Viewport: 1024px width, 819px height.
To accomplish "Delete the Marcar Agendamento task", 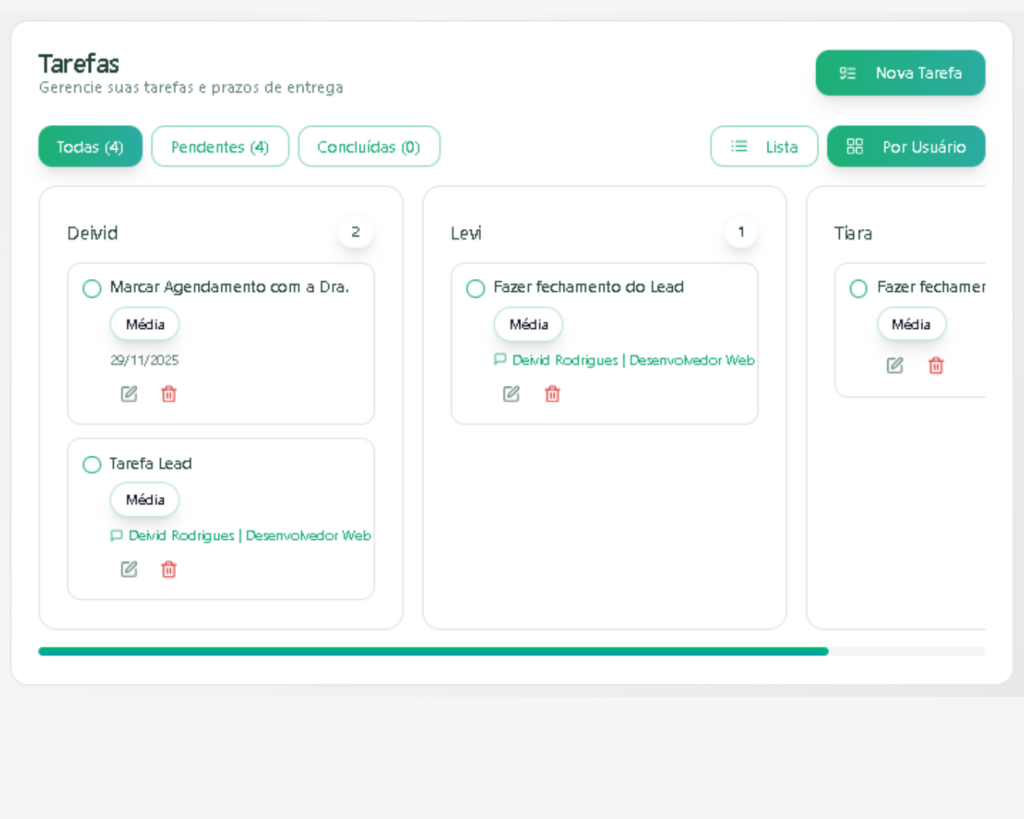I will coord(169,394).
